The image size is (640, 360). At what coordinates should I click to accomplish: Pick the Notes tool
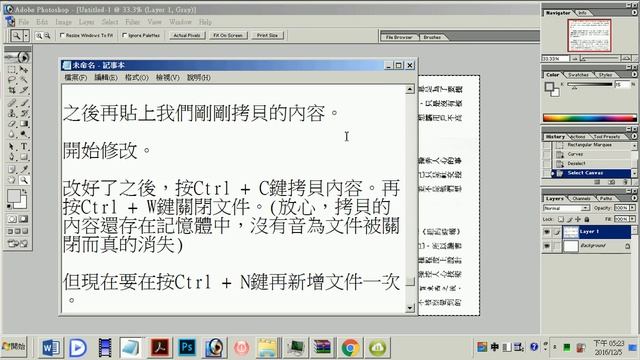pos(11,169)
